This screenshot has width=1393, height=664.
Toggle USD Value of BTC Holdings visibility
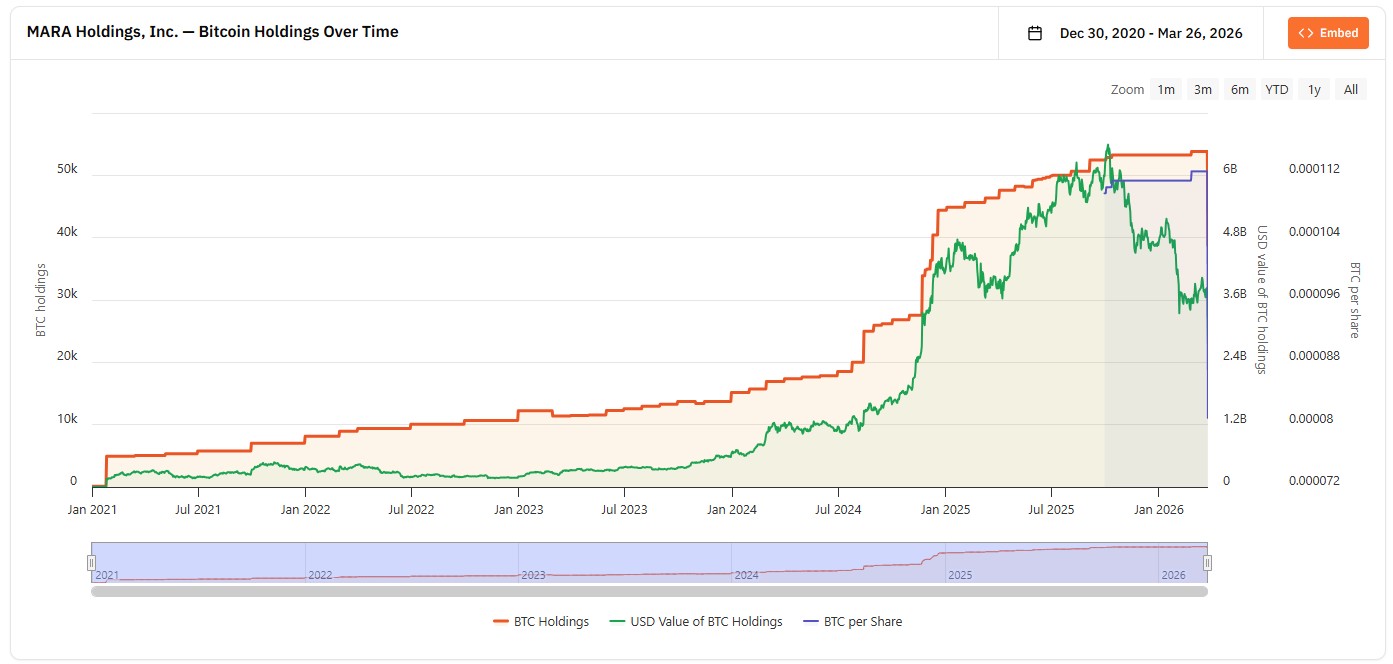point(705,621)
